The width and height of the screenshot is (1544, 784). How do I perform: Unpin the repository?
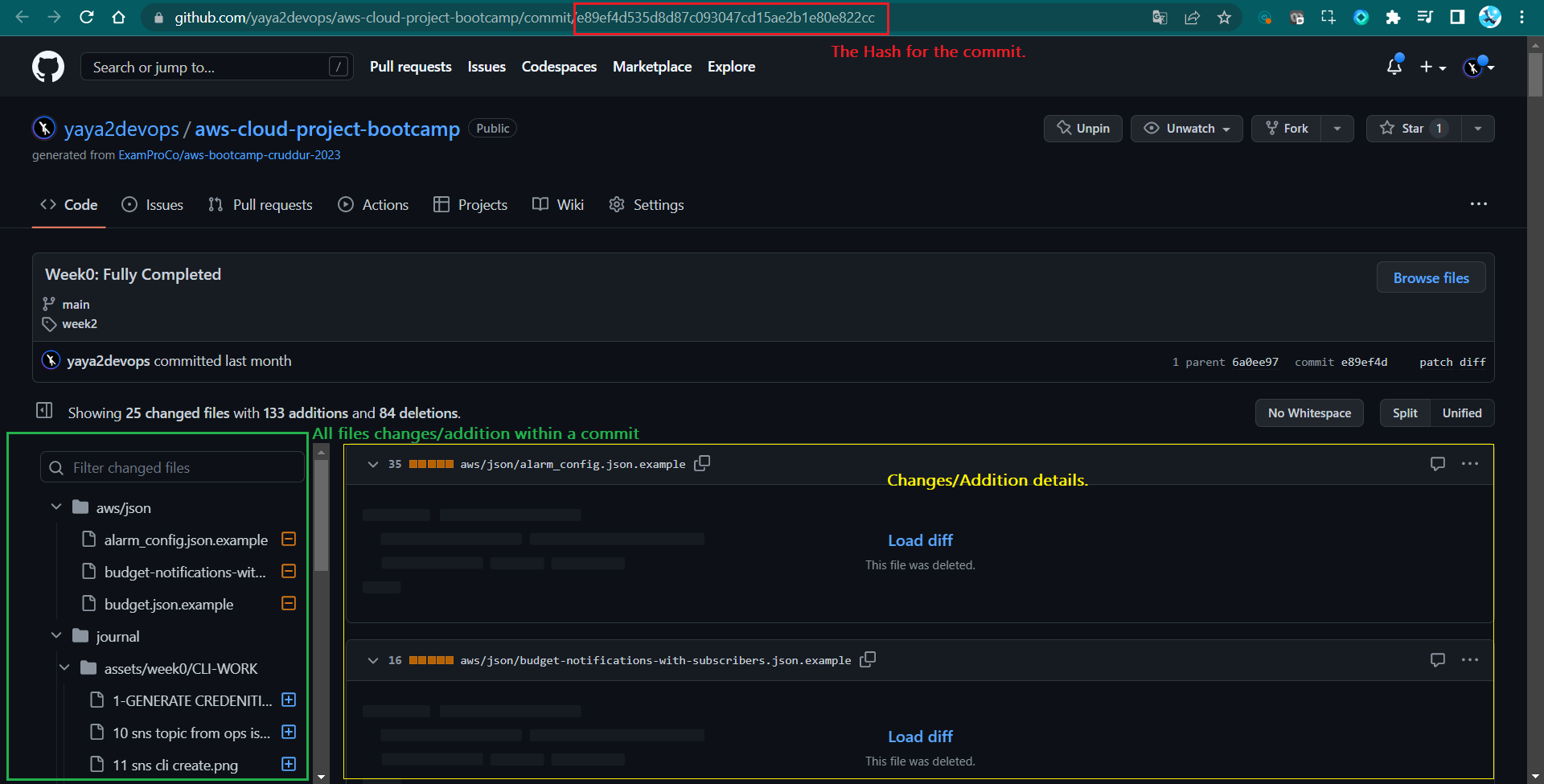tap(1082, 129)
